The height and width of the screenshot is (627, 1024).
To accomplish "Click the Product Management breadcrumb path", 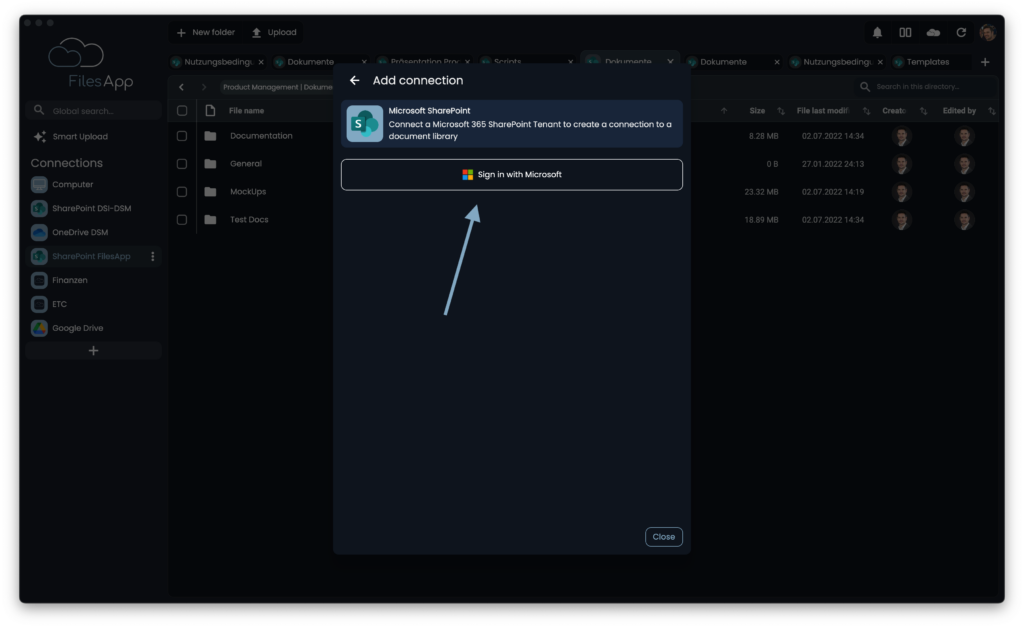I will pos(277,87).
